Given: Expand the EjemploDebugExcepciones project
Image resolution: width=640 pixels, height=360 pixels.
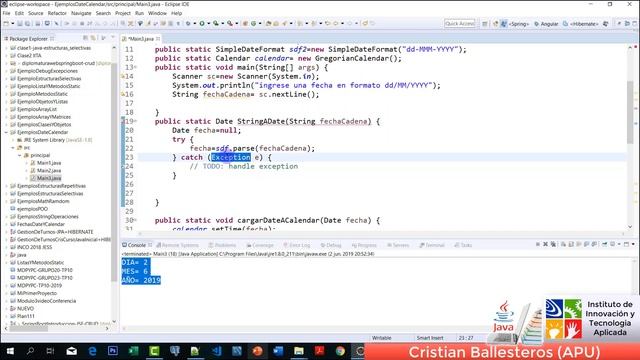Looking at the screenshot, I should coord(6,71).
